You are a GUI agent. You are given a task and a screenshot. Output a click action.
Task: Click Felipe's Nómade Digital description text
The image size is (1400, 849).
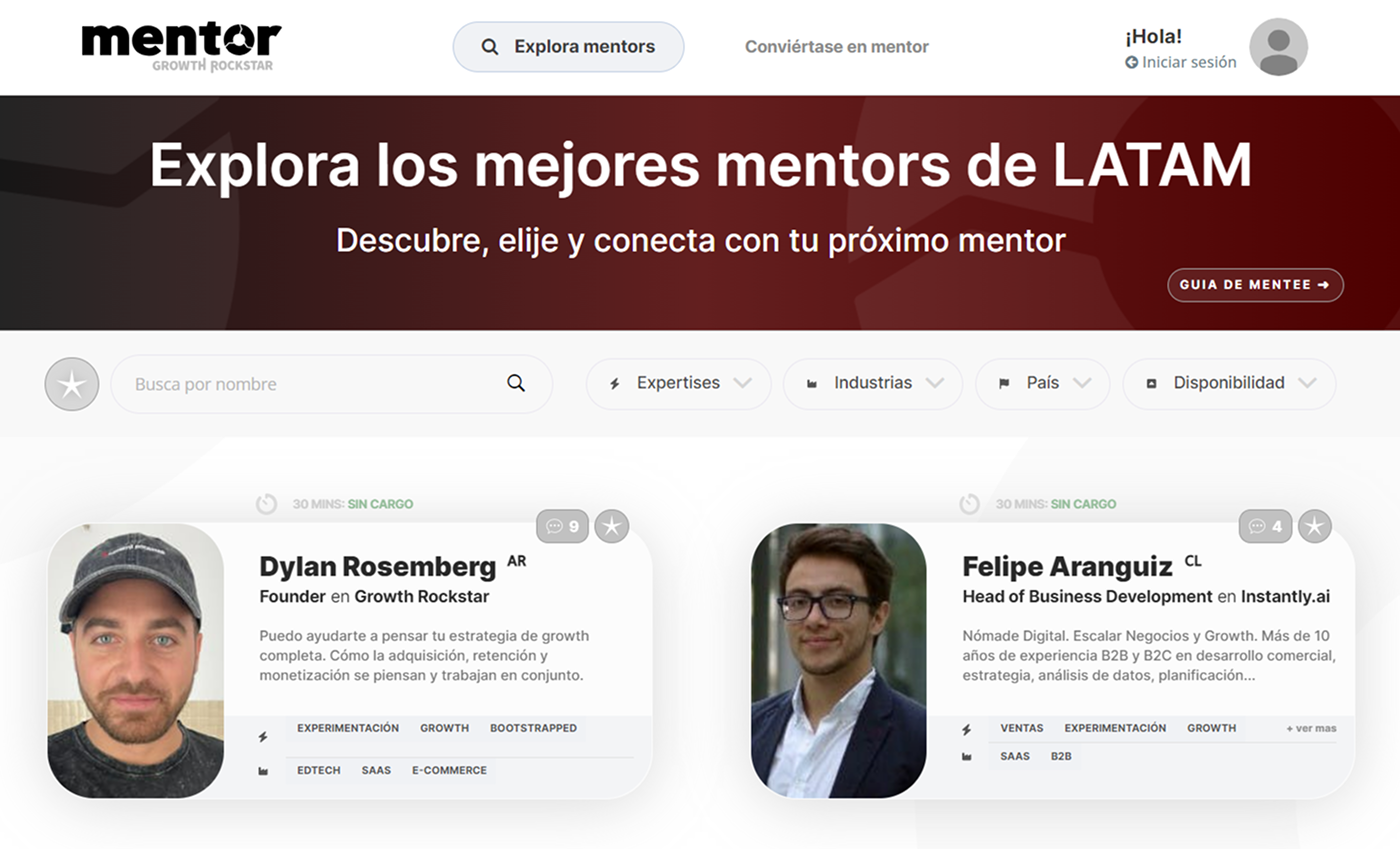pos(1149,655)
